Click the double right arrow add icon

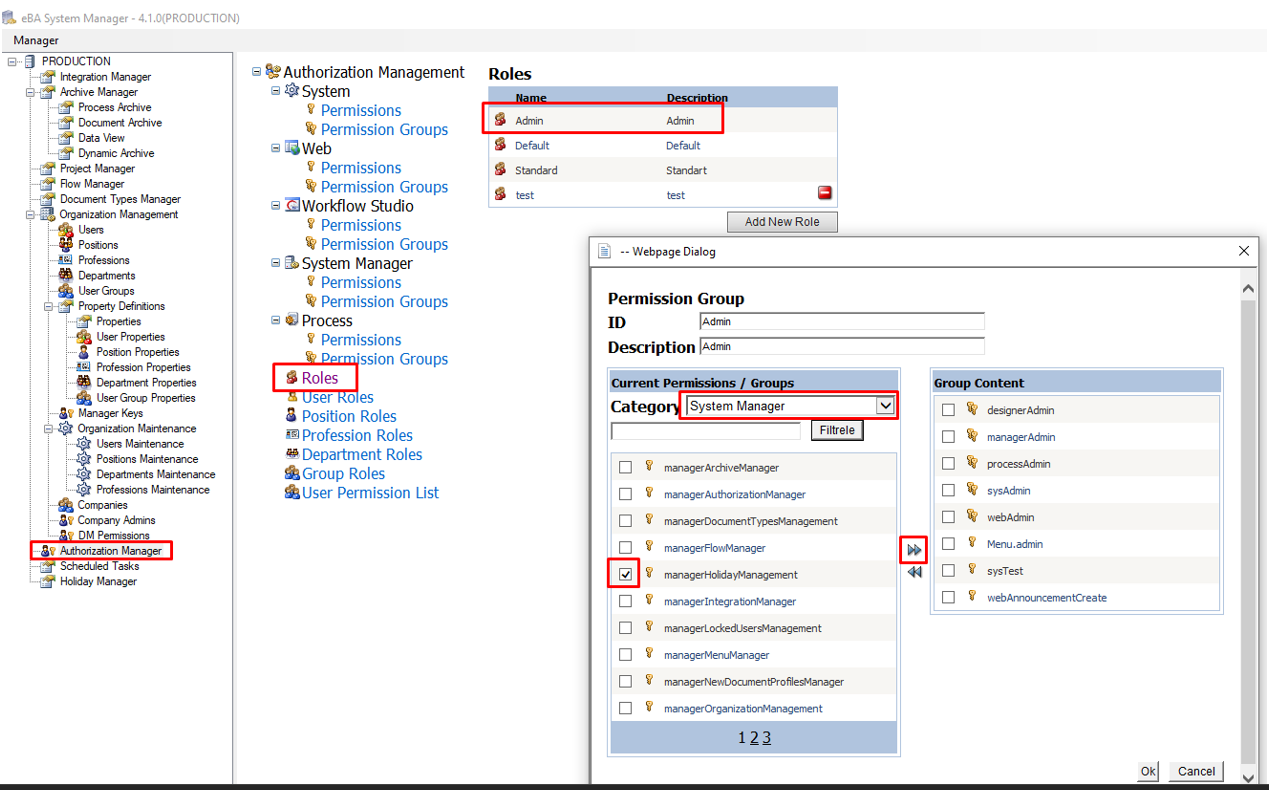tap(914, 550)
